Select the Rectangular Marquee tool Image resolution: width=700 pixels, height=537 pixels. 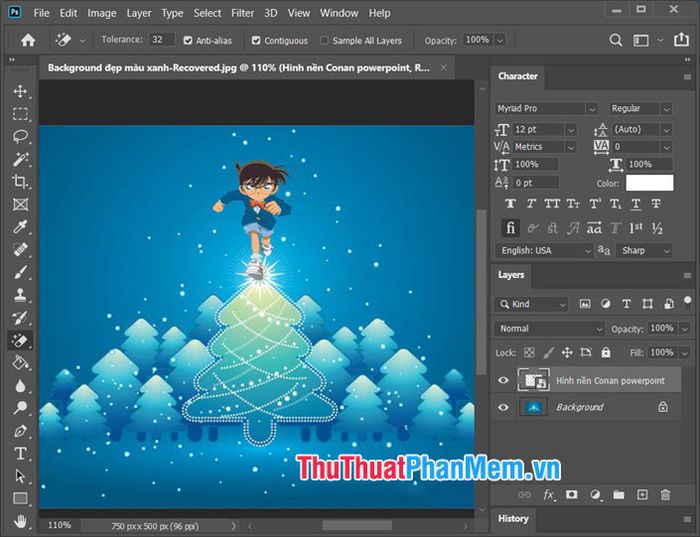click(20, 114)
